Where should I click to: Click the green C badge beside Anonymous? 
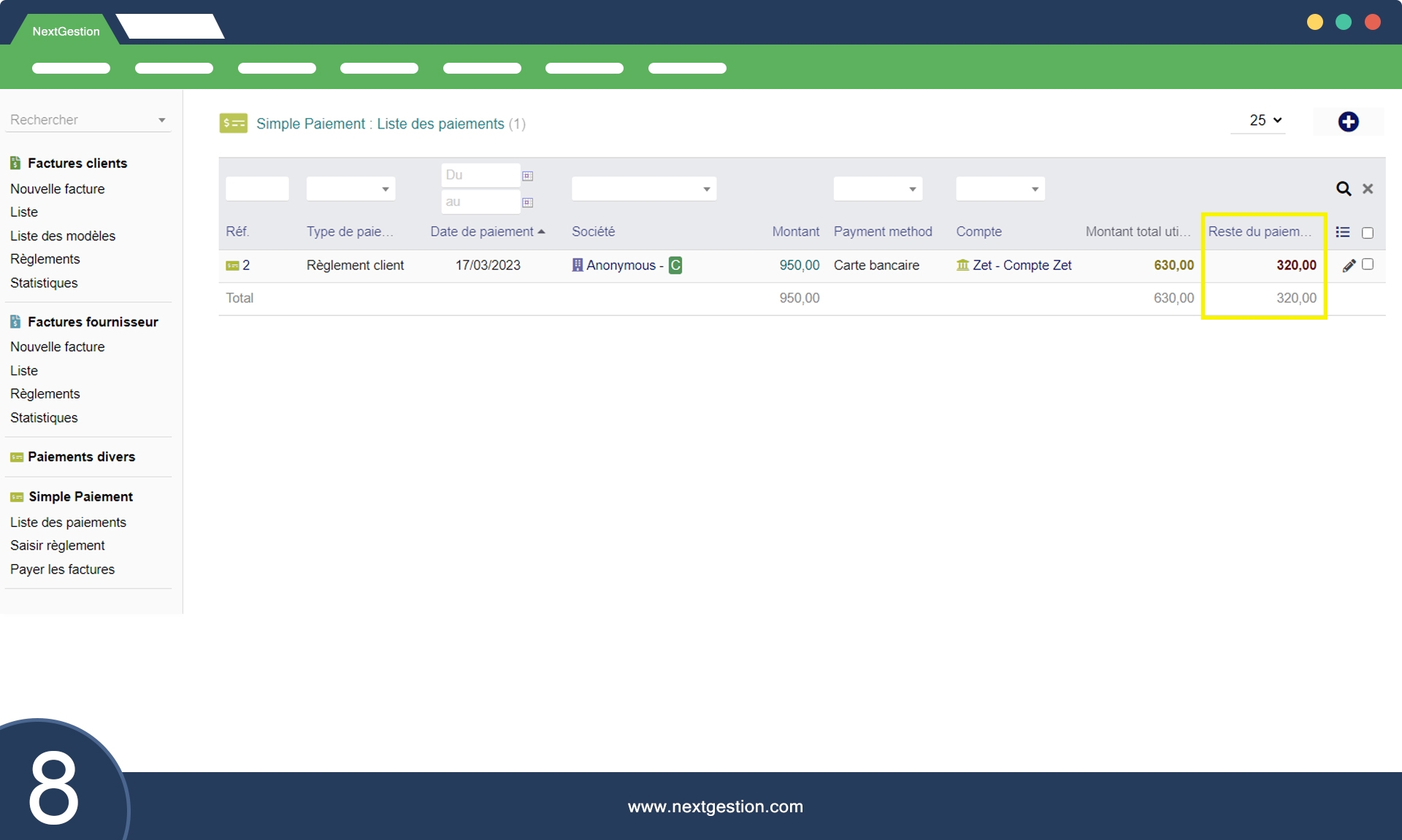675,266
